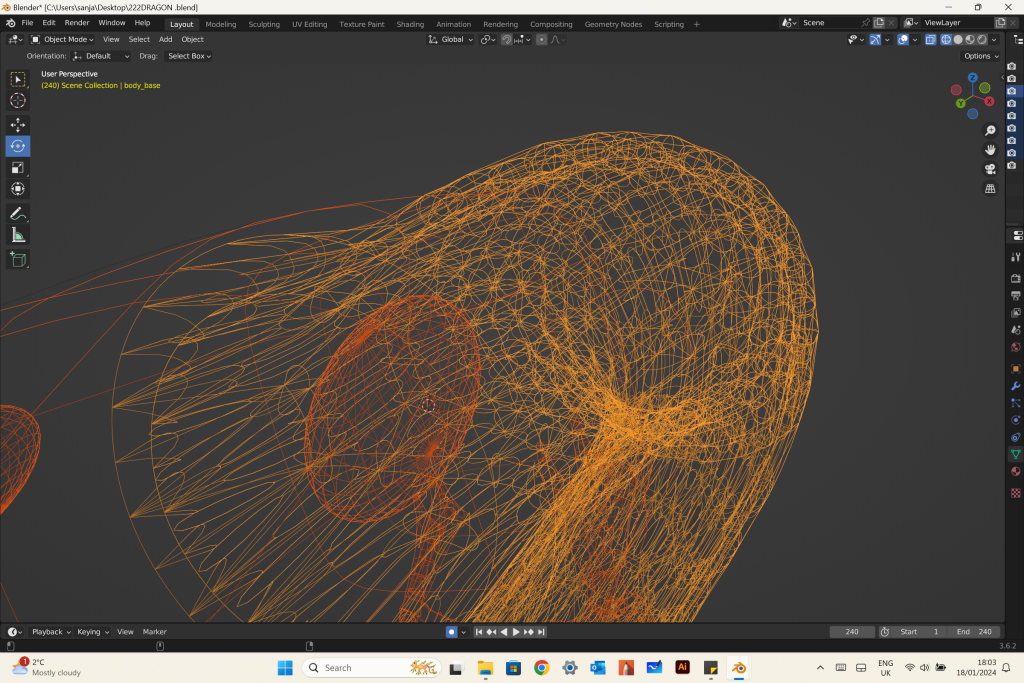This screenshot has width=1024, height=683.
Task: Open the Keying dropdown in timeline
Action: point(93,632)
